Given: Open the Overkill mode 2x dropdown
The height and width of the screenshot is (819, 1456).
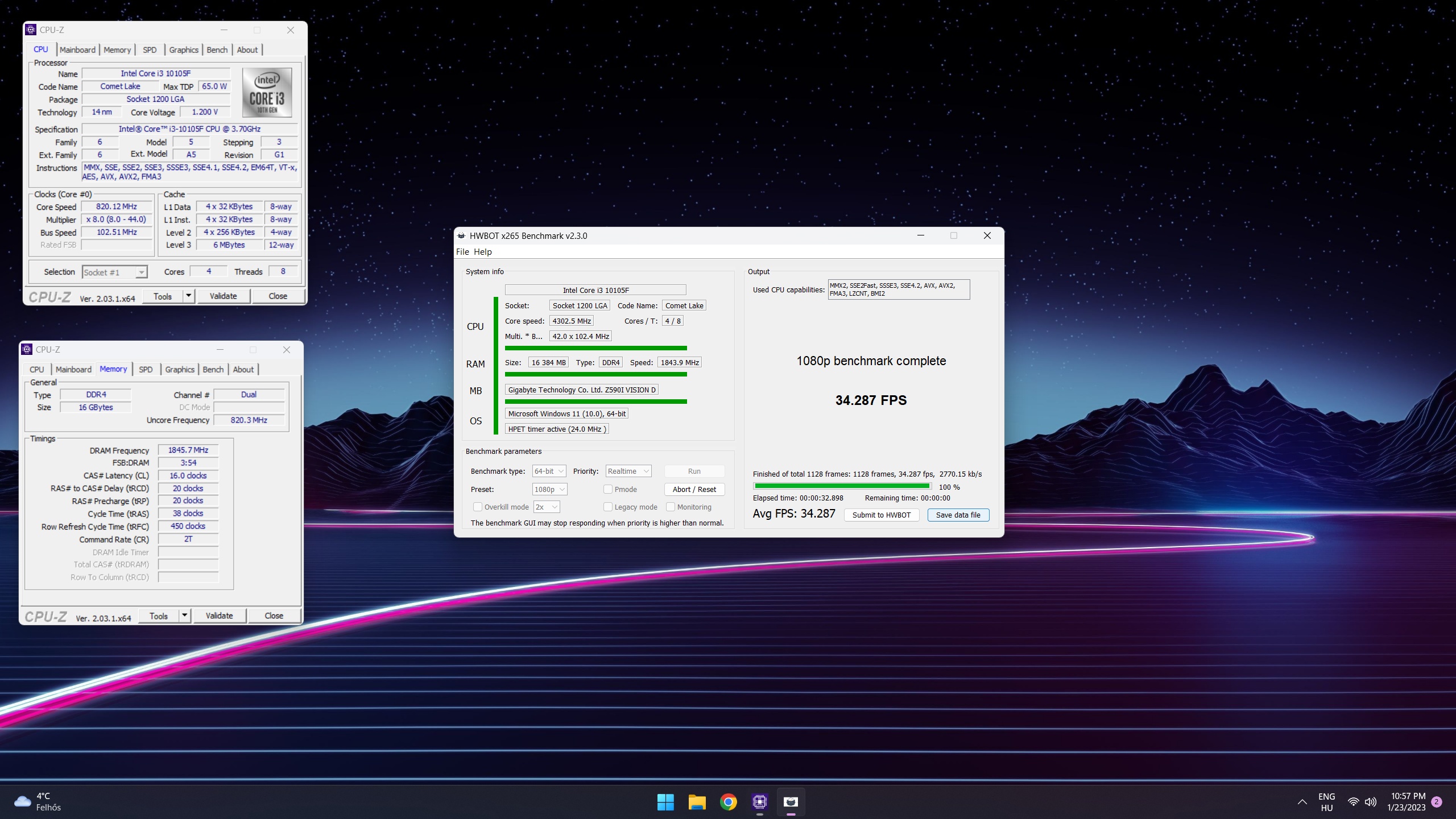Looking at the screenshot, I should (x=547, y=507).
